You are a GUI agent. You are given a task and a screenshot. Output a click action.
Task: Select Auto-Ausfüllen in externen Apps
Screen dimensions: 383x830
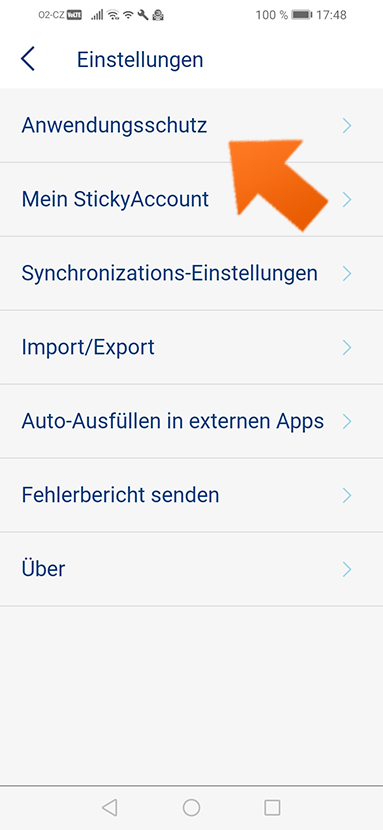tap(192, 421)
